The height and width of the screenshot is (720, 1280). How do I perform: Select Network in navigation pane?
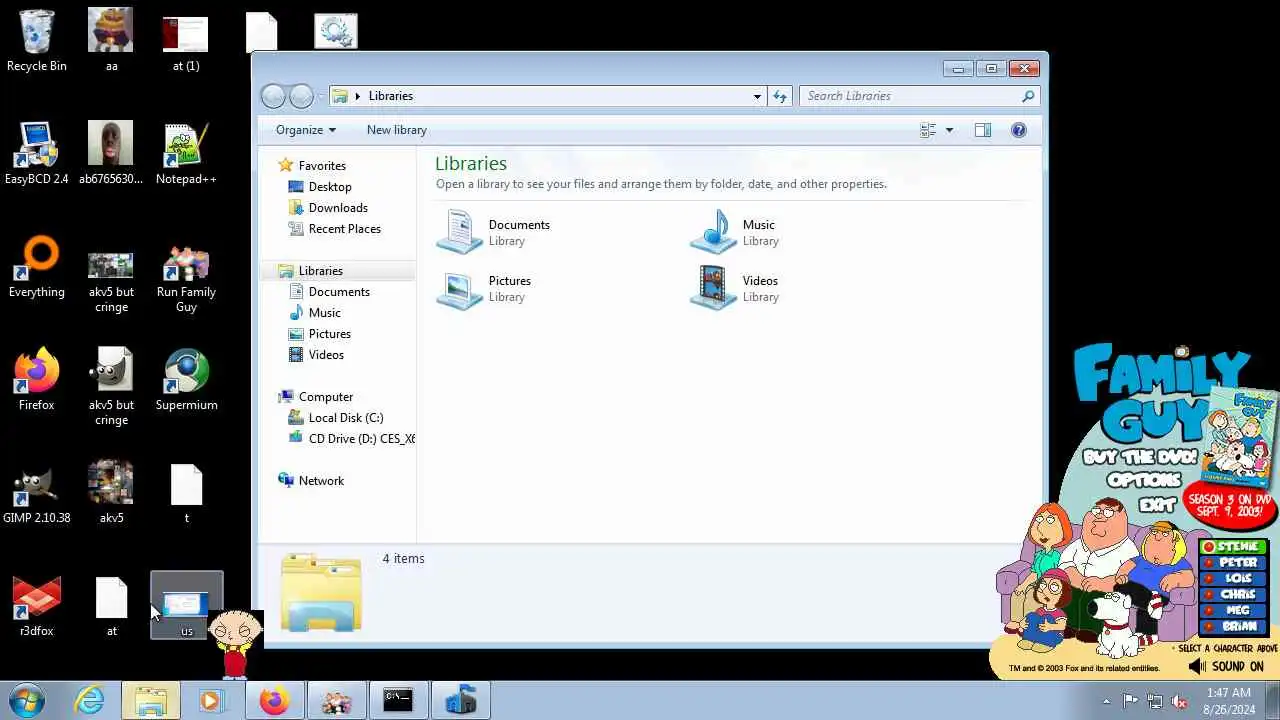(321, 481)
